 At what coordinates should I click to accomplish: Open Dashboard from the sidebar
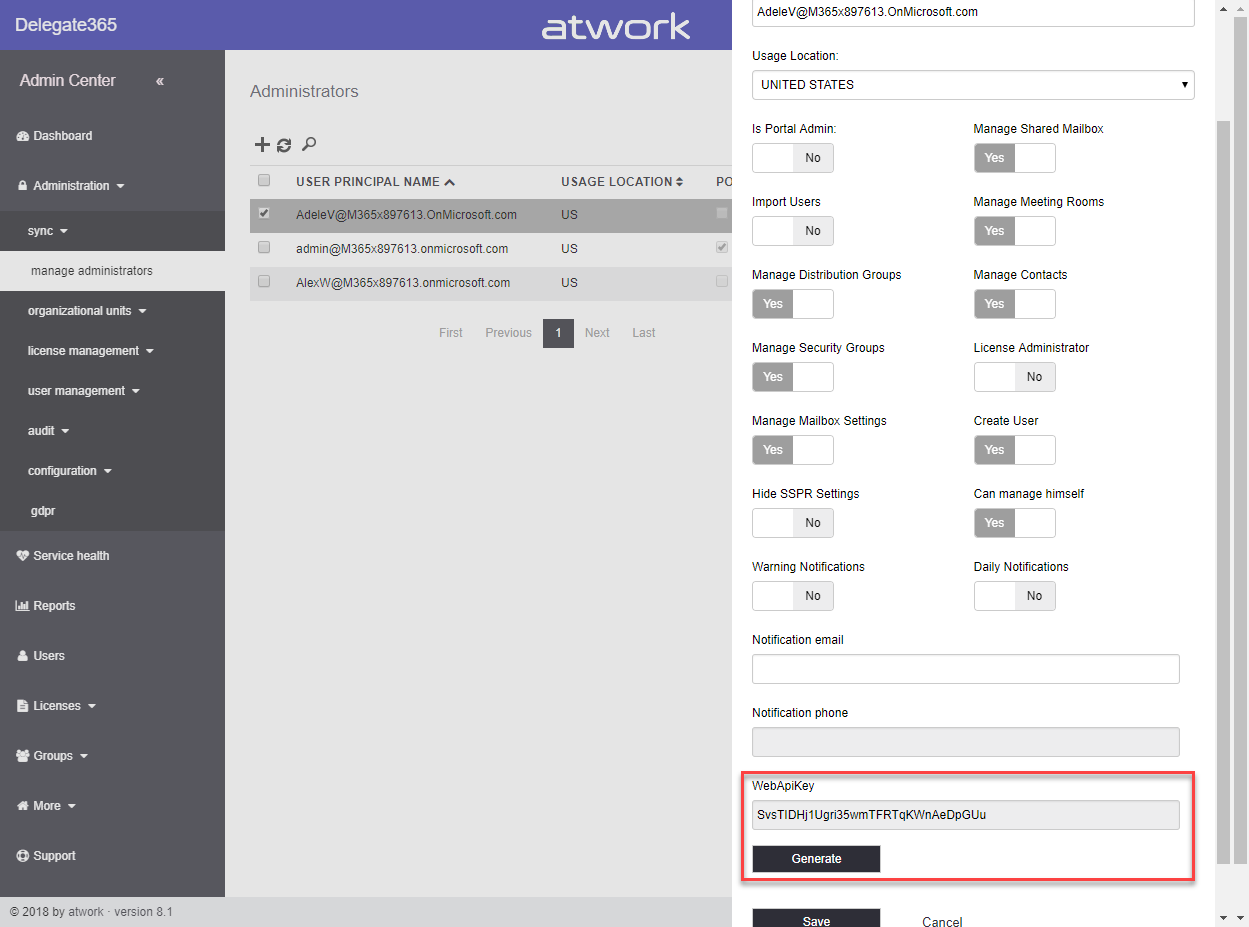point(62,136)
